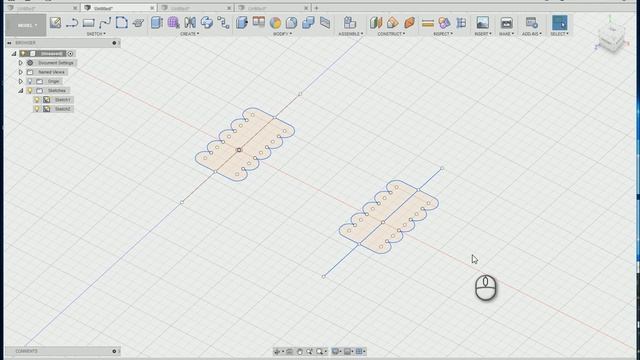640x360 pixels.
Task: Open the INSPECT menu
Action: pos(443,34)
